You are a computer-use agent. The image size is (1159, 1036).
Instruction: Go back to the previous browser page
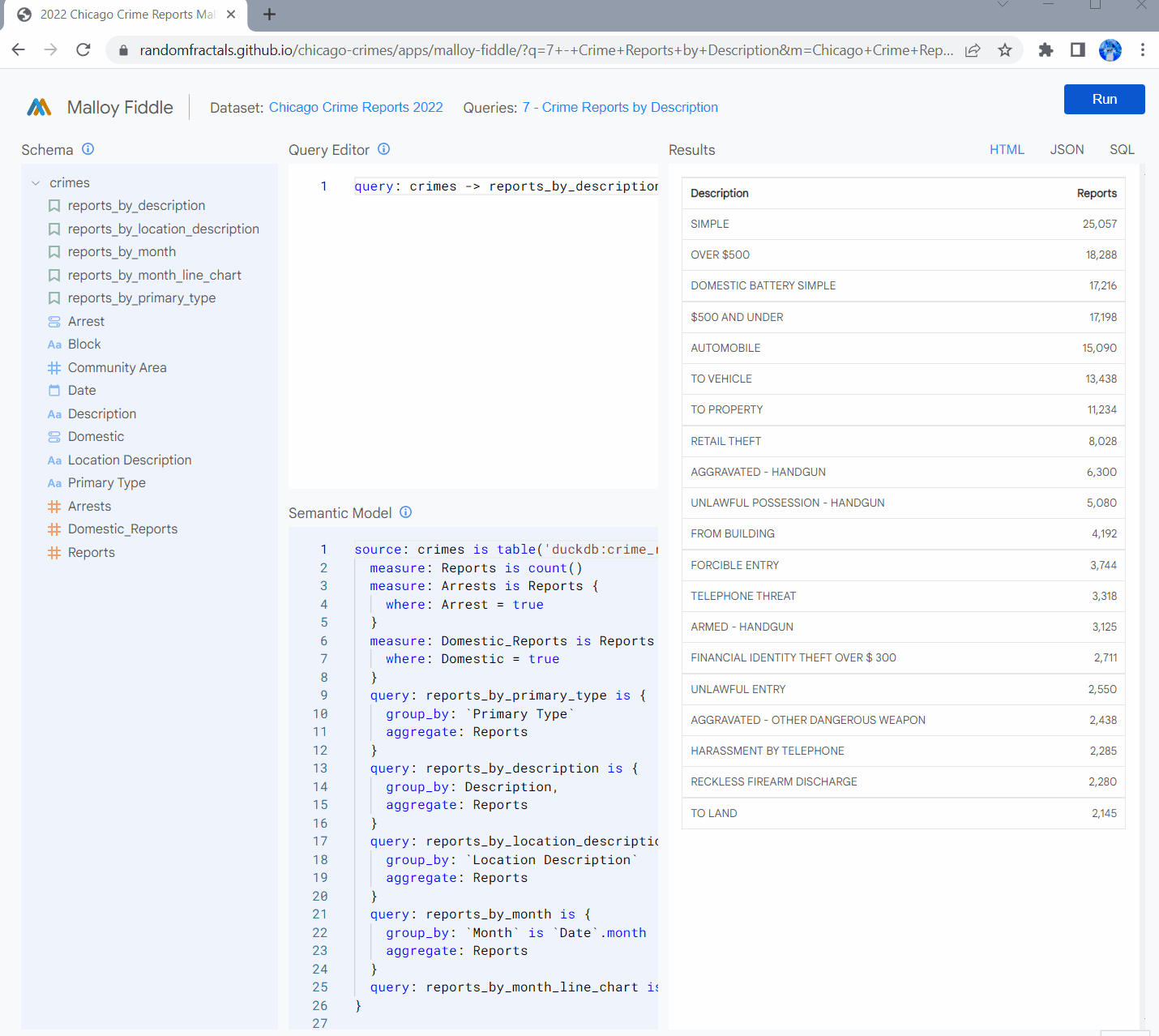coord(19,50)
